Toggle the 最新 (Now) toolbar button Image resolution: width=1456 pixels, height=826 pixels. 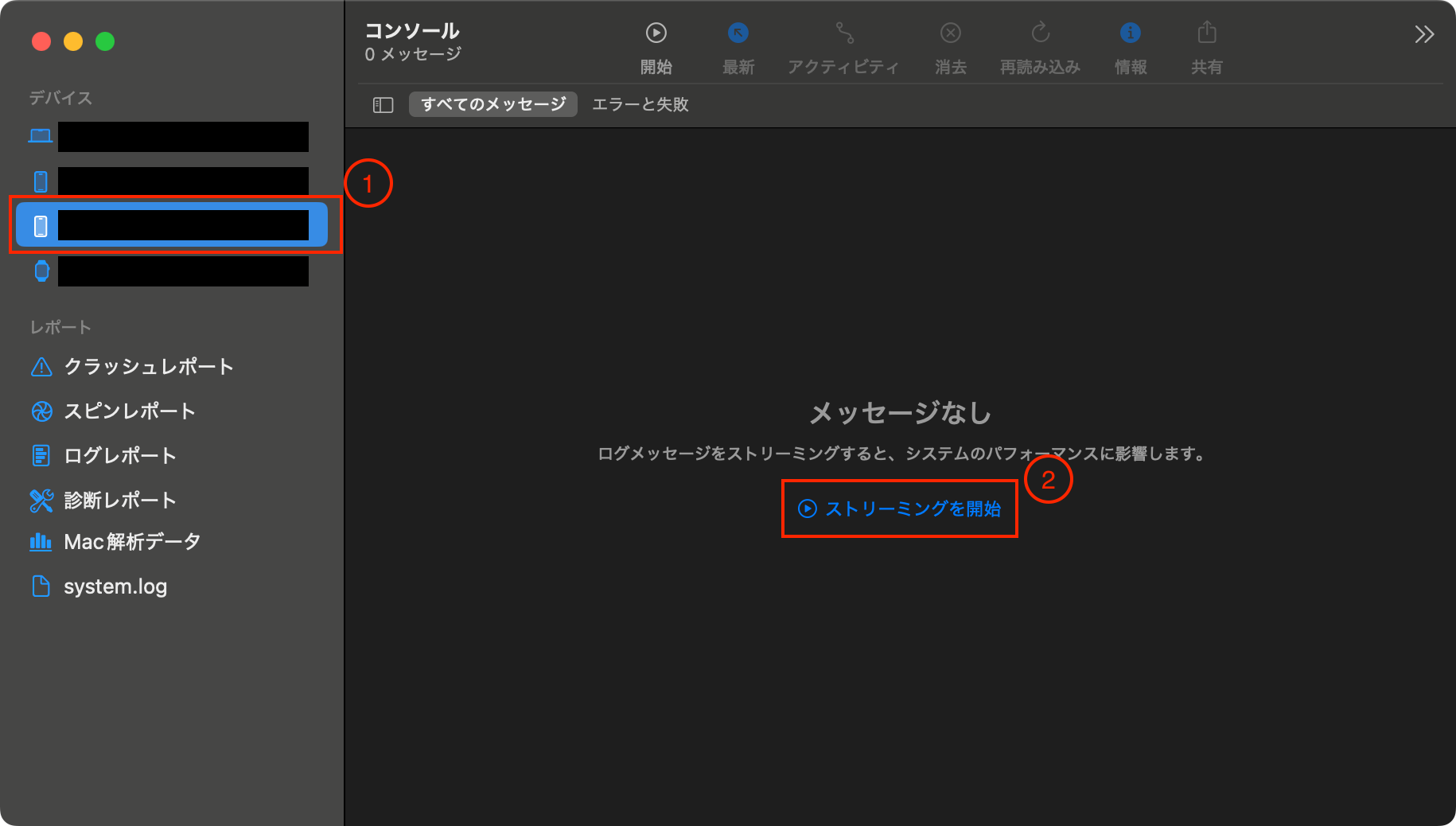[738, 33]
